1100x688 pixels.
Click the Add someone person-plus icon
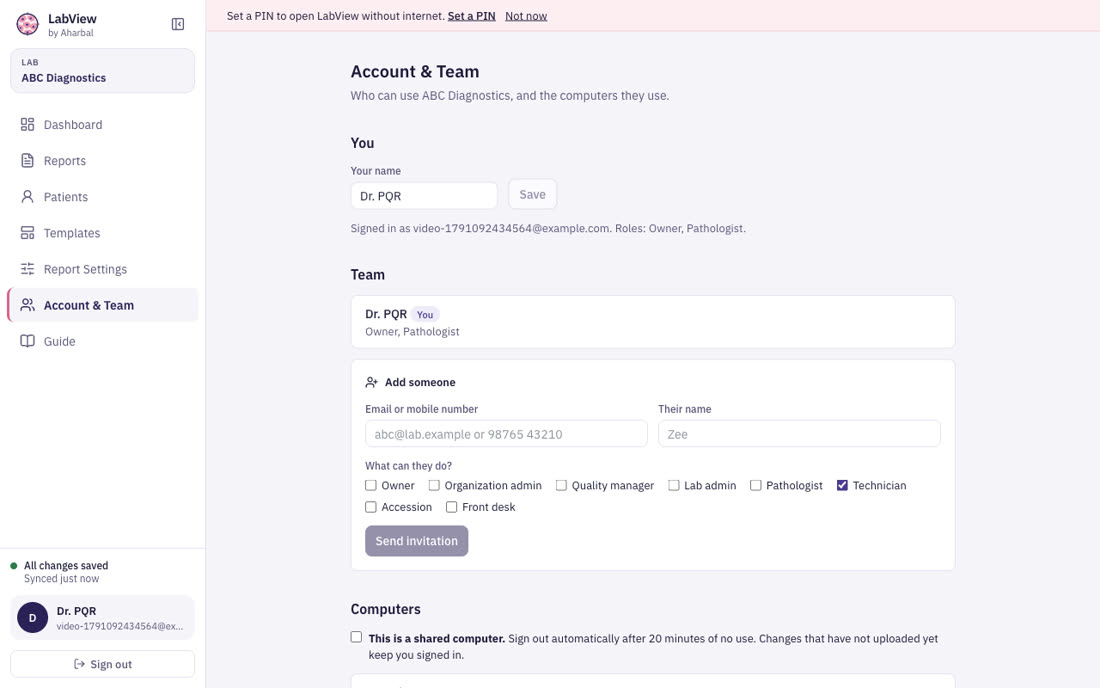coord(372,382)
